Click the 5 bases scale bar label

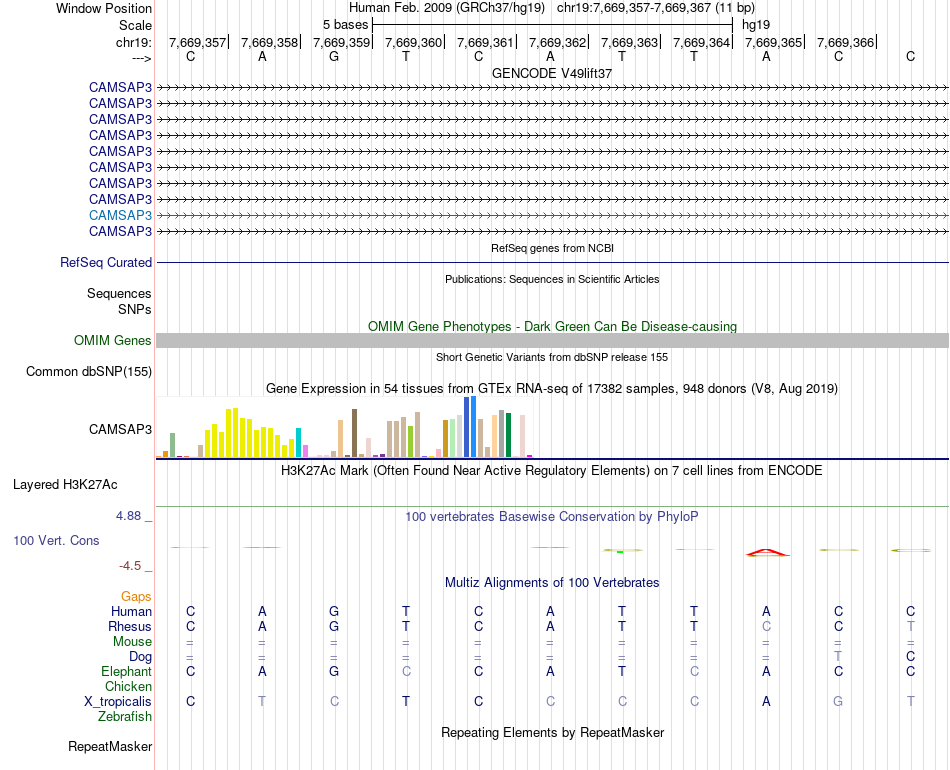[345, 25]
